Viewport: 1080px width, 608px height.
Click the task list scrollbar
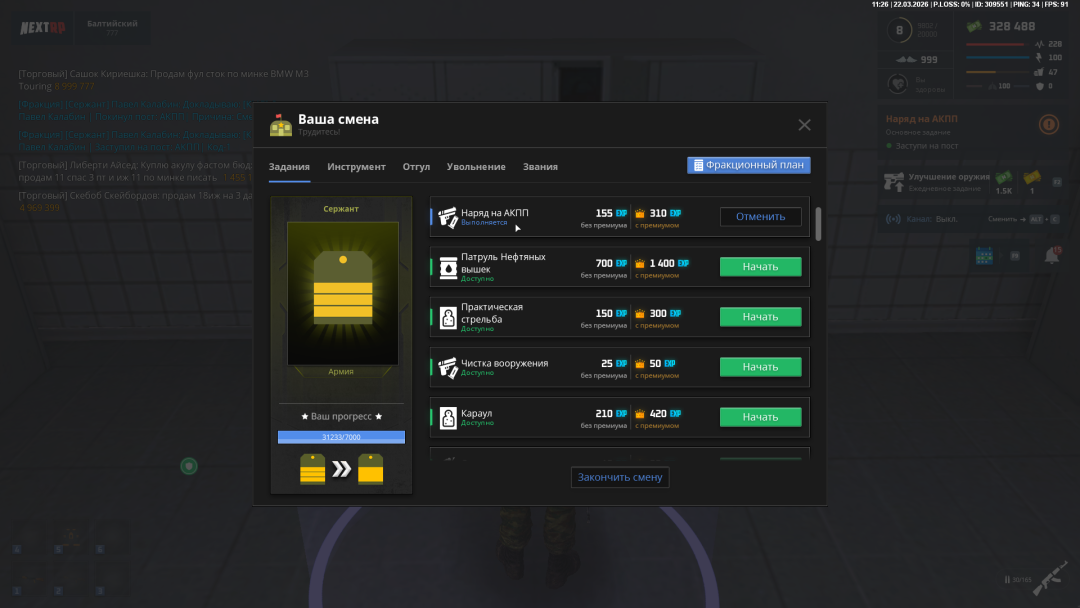819,224
